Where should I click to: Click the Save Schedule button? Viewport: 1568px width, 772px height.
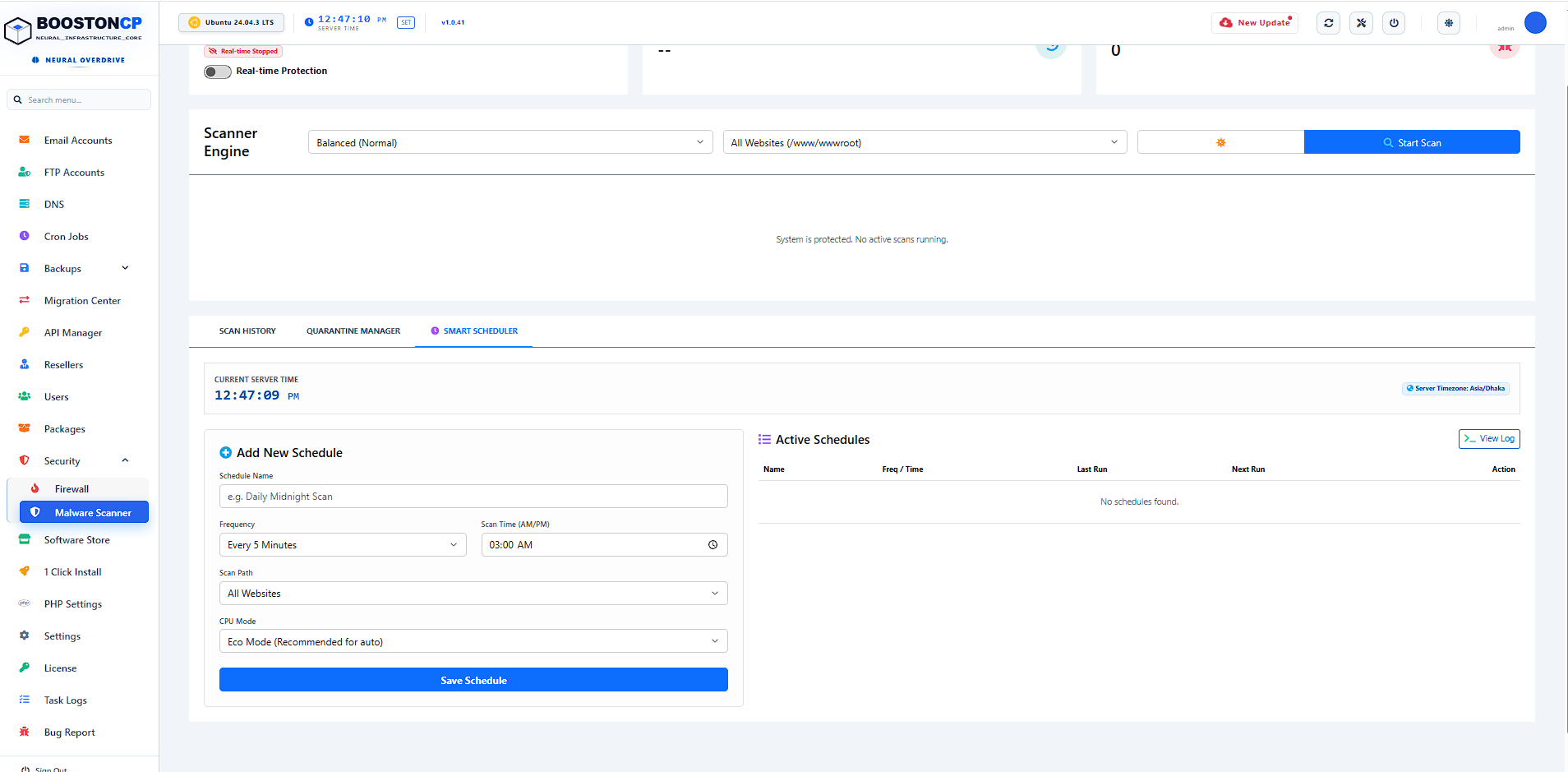coord(473,680)
